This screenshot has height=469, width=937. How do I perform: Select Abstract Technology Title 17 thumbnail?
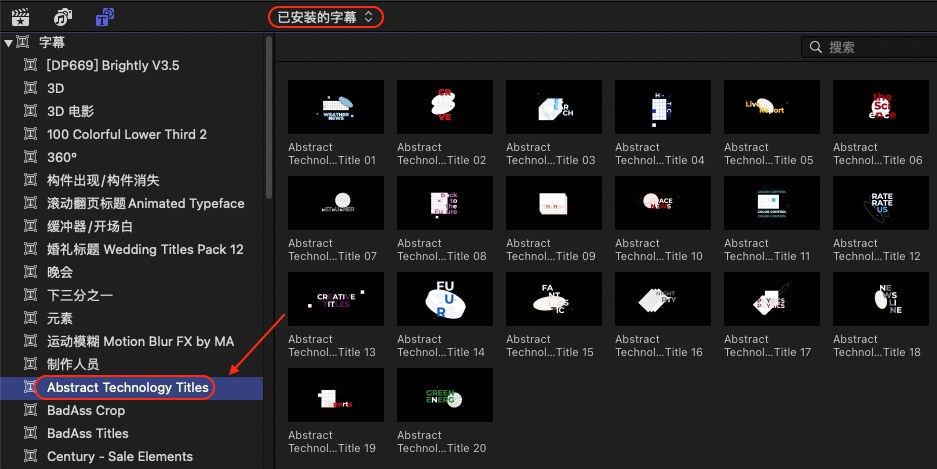tap(772, 299)
